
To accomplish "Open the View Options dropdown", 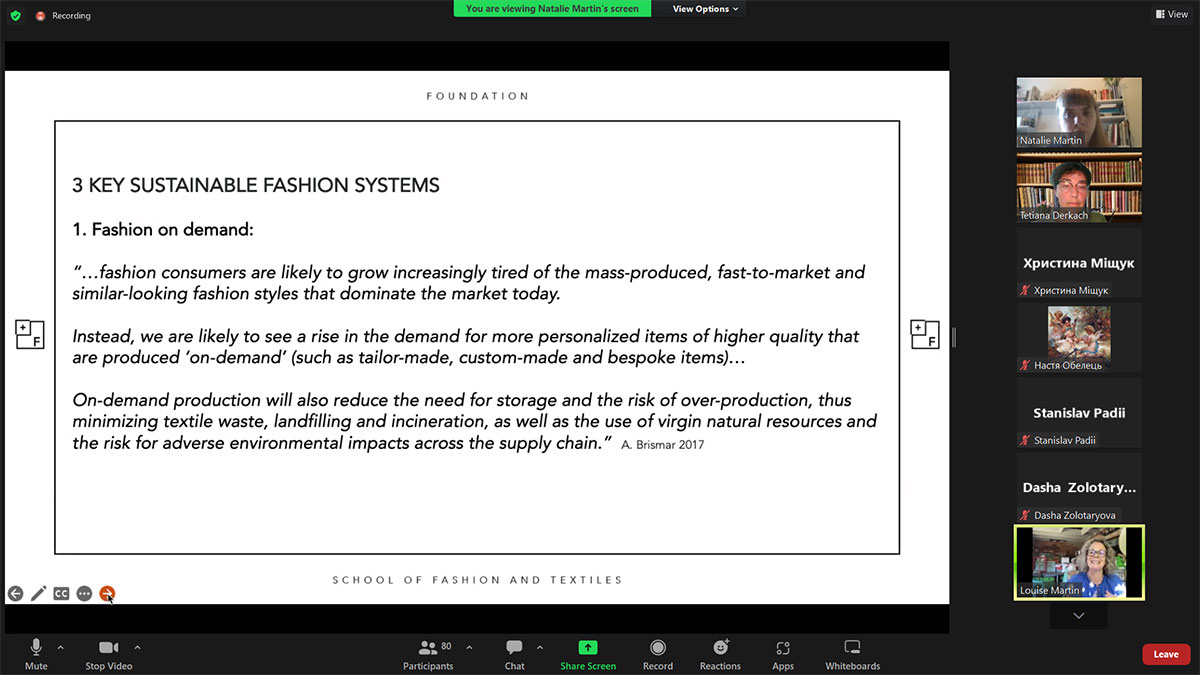I will [705, 9].
